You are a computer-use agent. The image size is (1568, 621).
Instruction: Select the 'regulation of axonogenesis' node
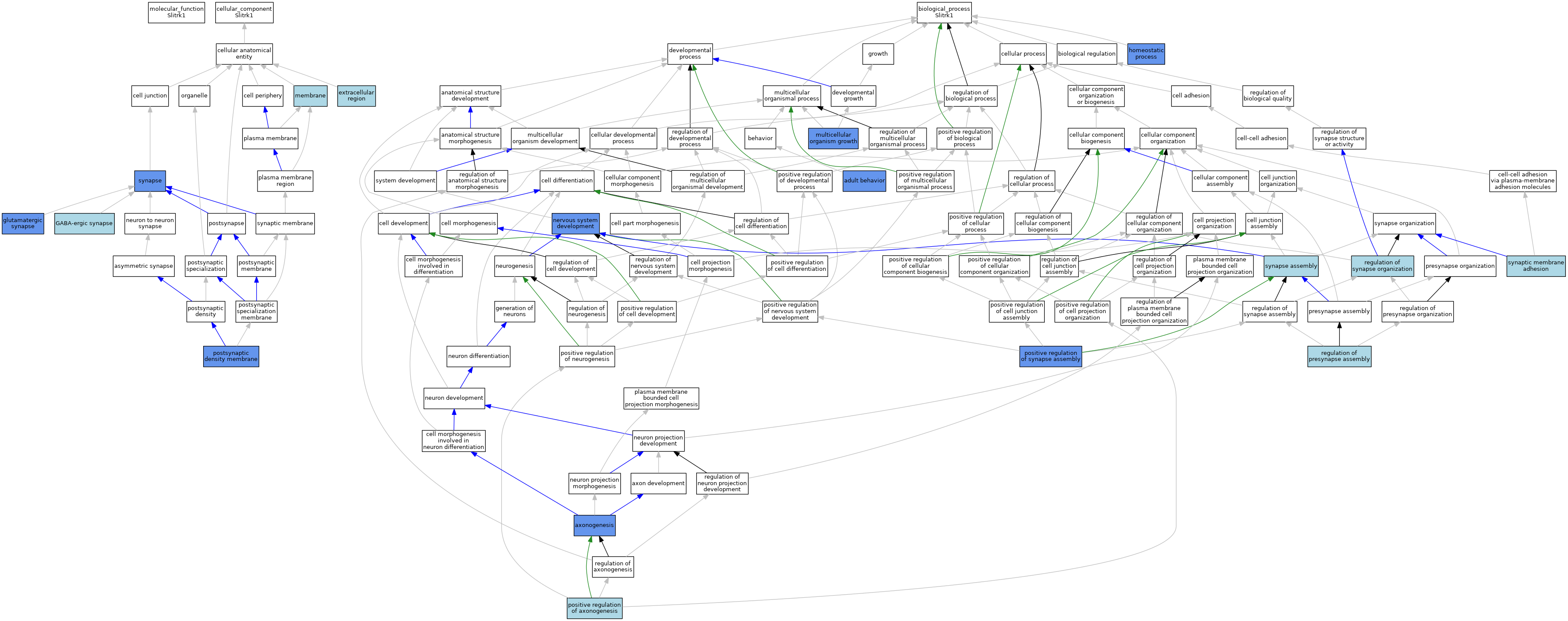point(613,567)
